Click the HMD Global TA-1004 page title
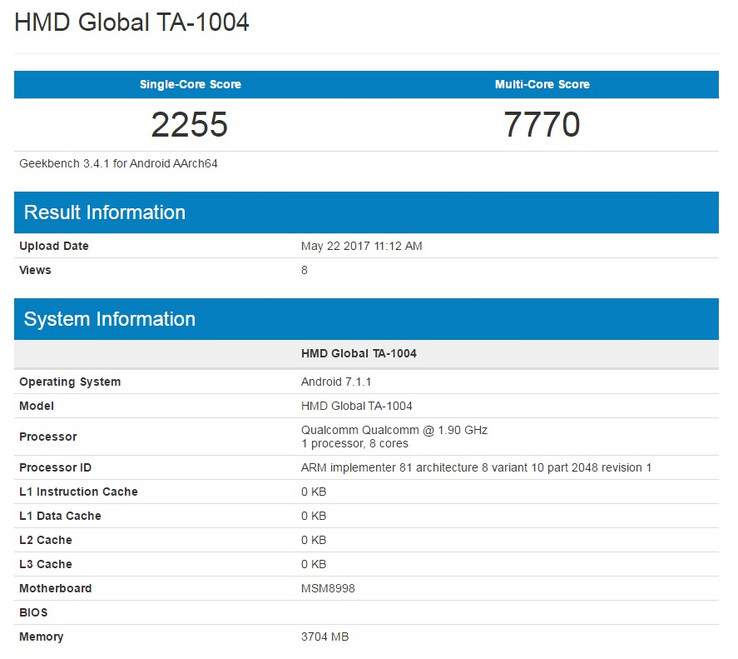738x659 pixels. pos(132,22)
